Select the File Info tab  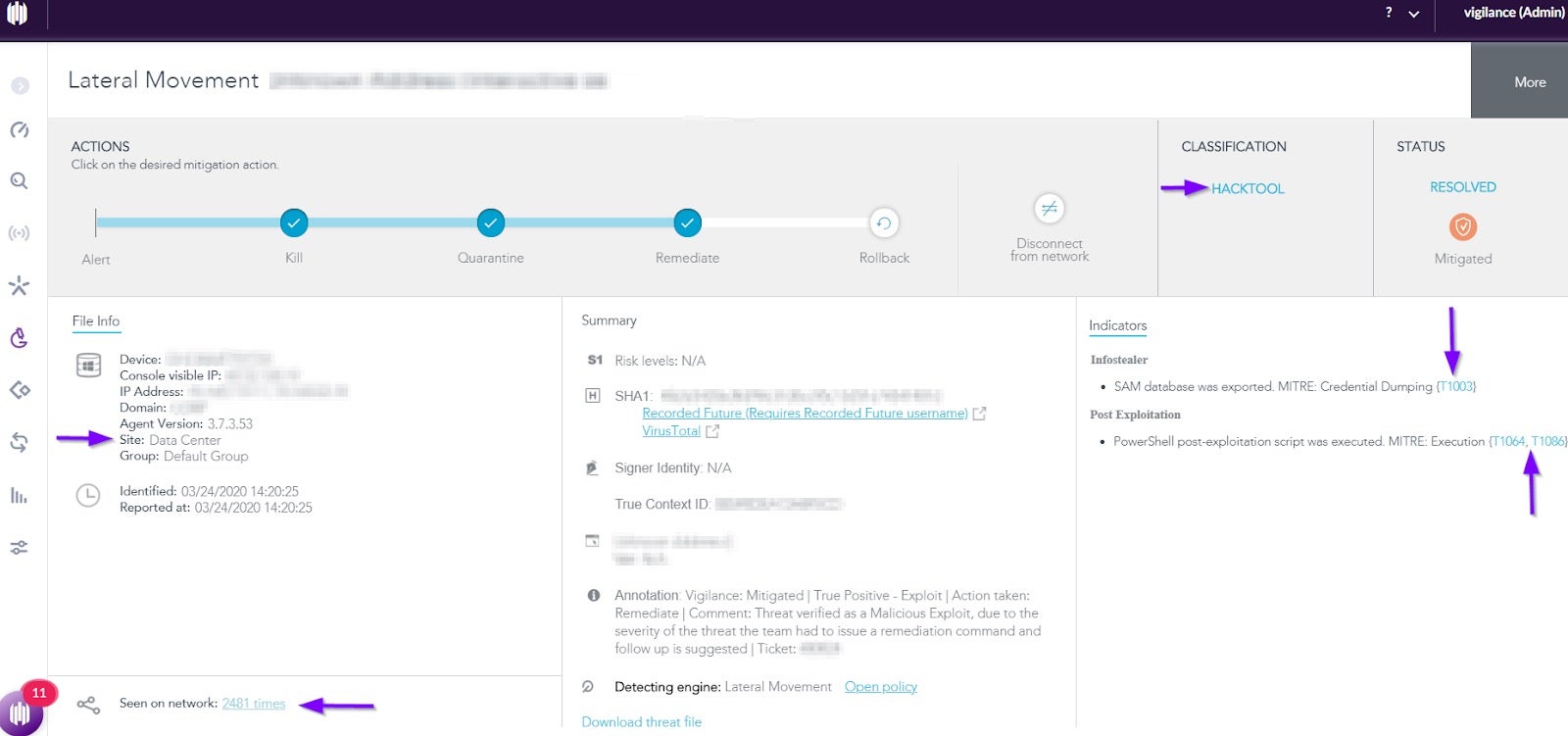(x=96, y=321)
